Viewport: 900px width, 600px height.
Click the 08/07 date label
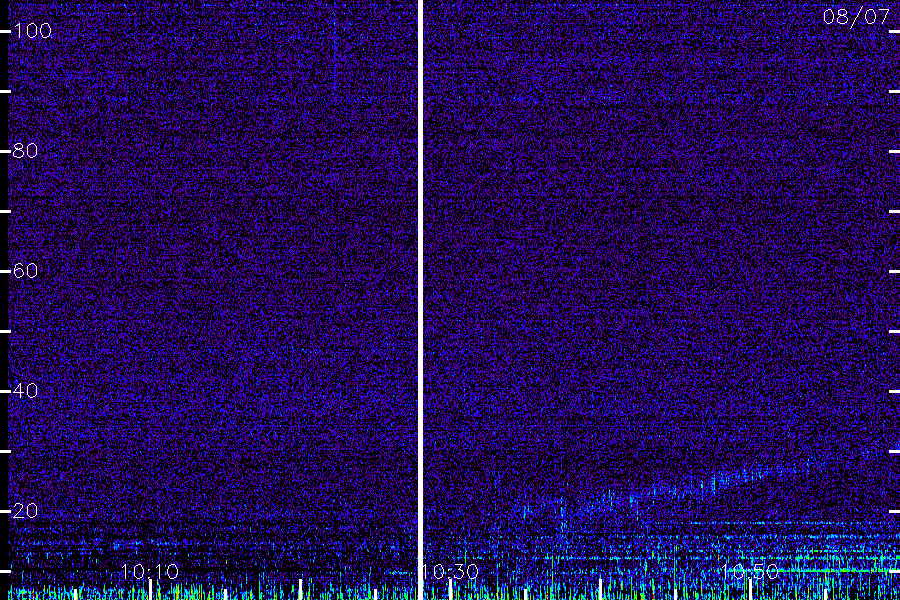point(856,17)
